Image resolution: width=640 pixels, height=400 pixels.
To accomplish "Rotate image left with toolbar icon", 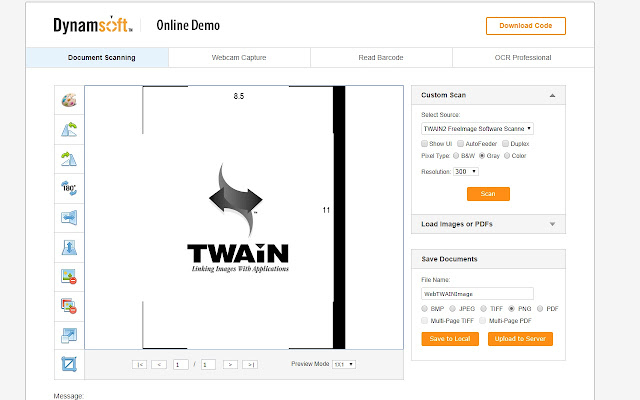I will 69,129.
